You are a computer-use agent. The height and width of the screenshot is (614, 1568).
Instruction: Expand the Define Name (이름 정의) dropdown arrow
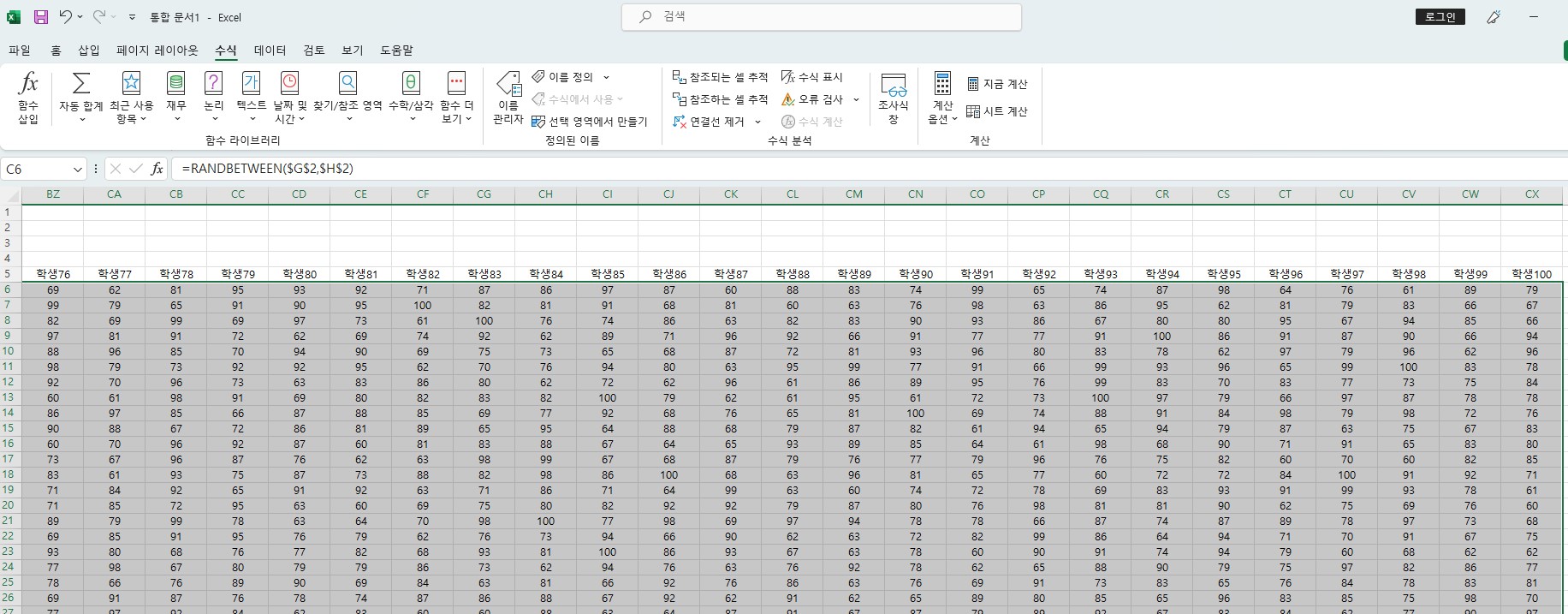[606, 77]
